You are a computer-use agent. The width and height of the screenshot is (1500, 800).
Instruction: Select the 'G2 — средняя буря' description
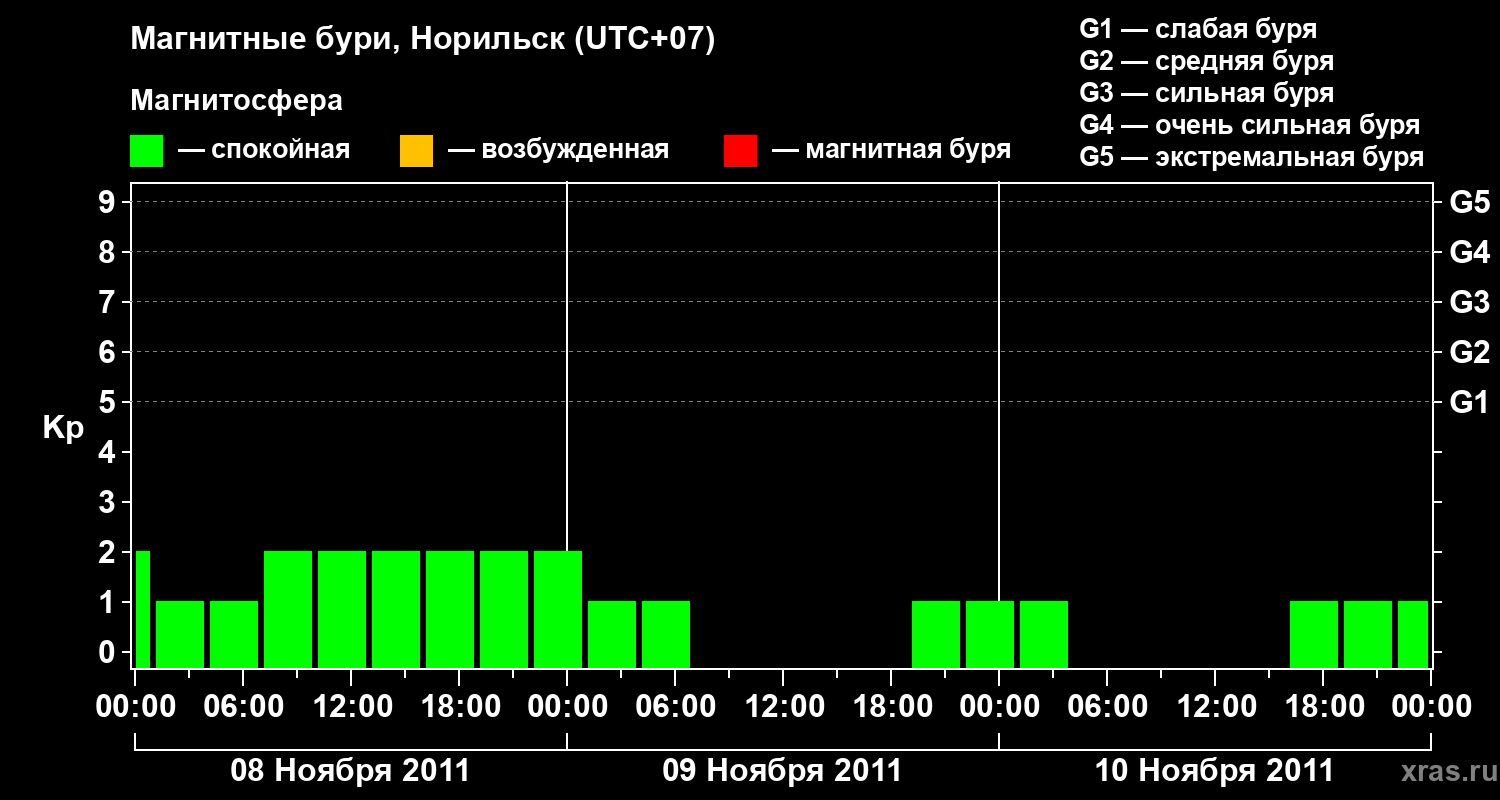pyautogui.click(x=1206, y=60)
